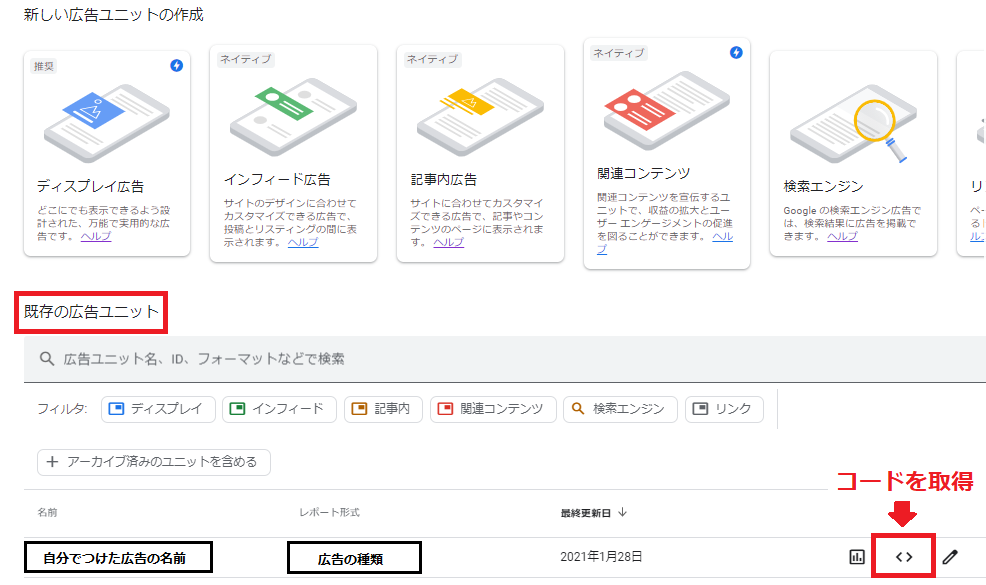The height and width of the screenshot is (585, 986).
Task: Filter ad units by リンク
Action: (724, 409)
